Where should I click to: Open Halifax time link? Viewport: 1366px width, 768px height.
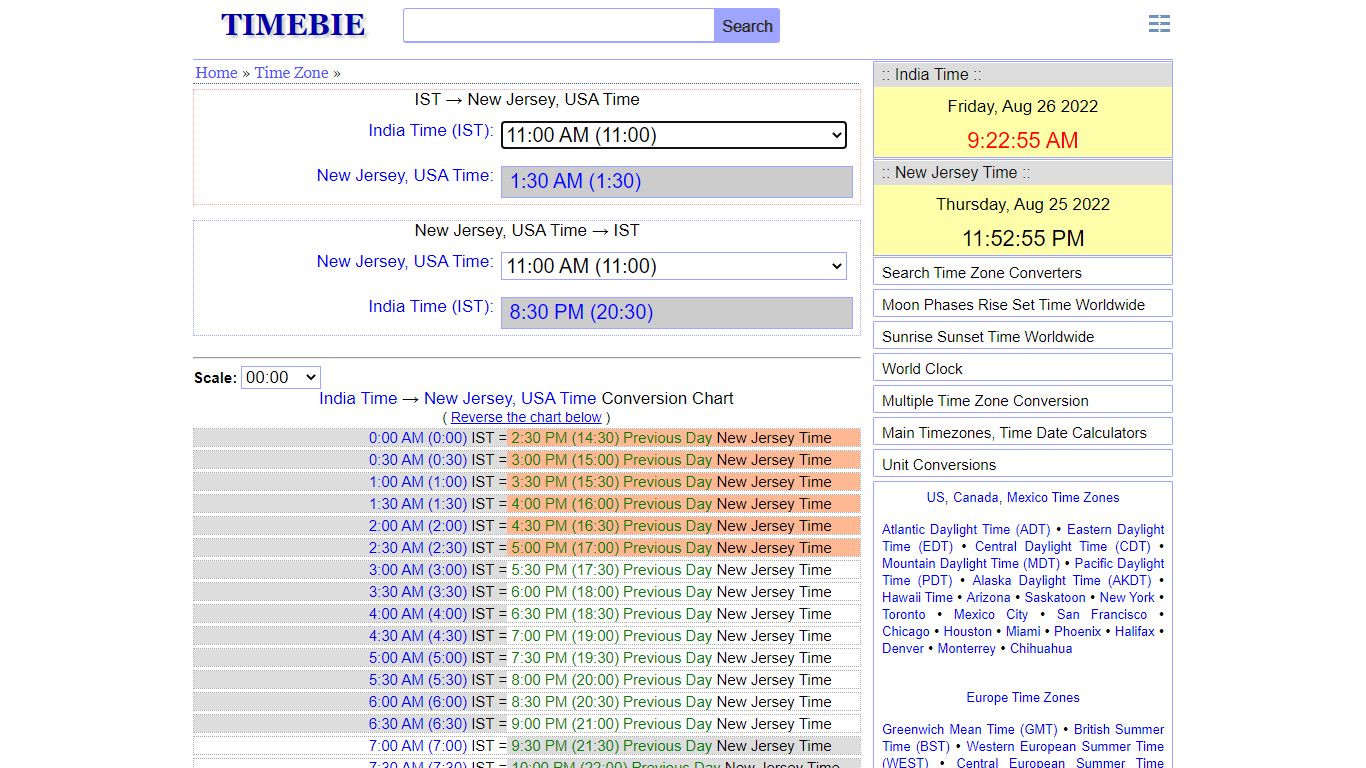1135,631
